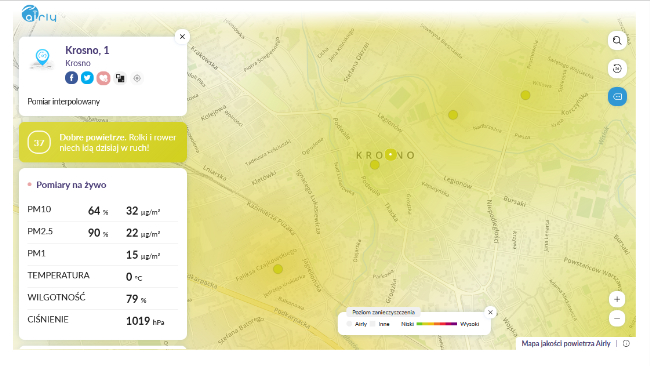
Task: Click the Airly logo
Action: tap(39, 14)
